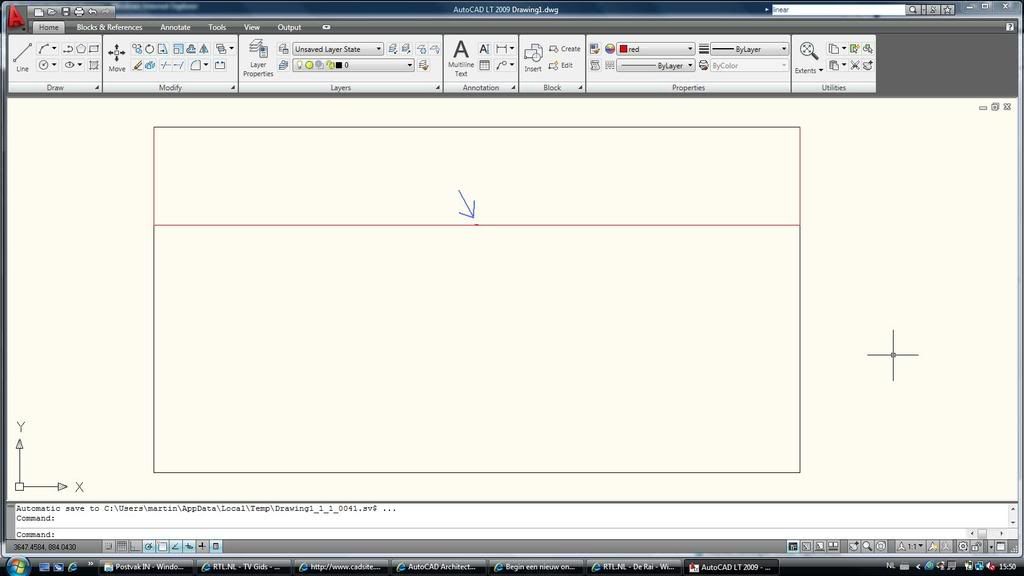Image resolution: width=1024 pixels, height=576 pixels.
Task: Select the single-line text icon
Action: [484, 49]
